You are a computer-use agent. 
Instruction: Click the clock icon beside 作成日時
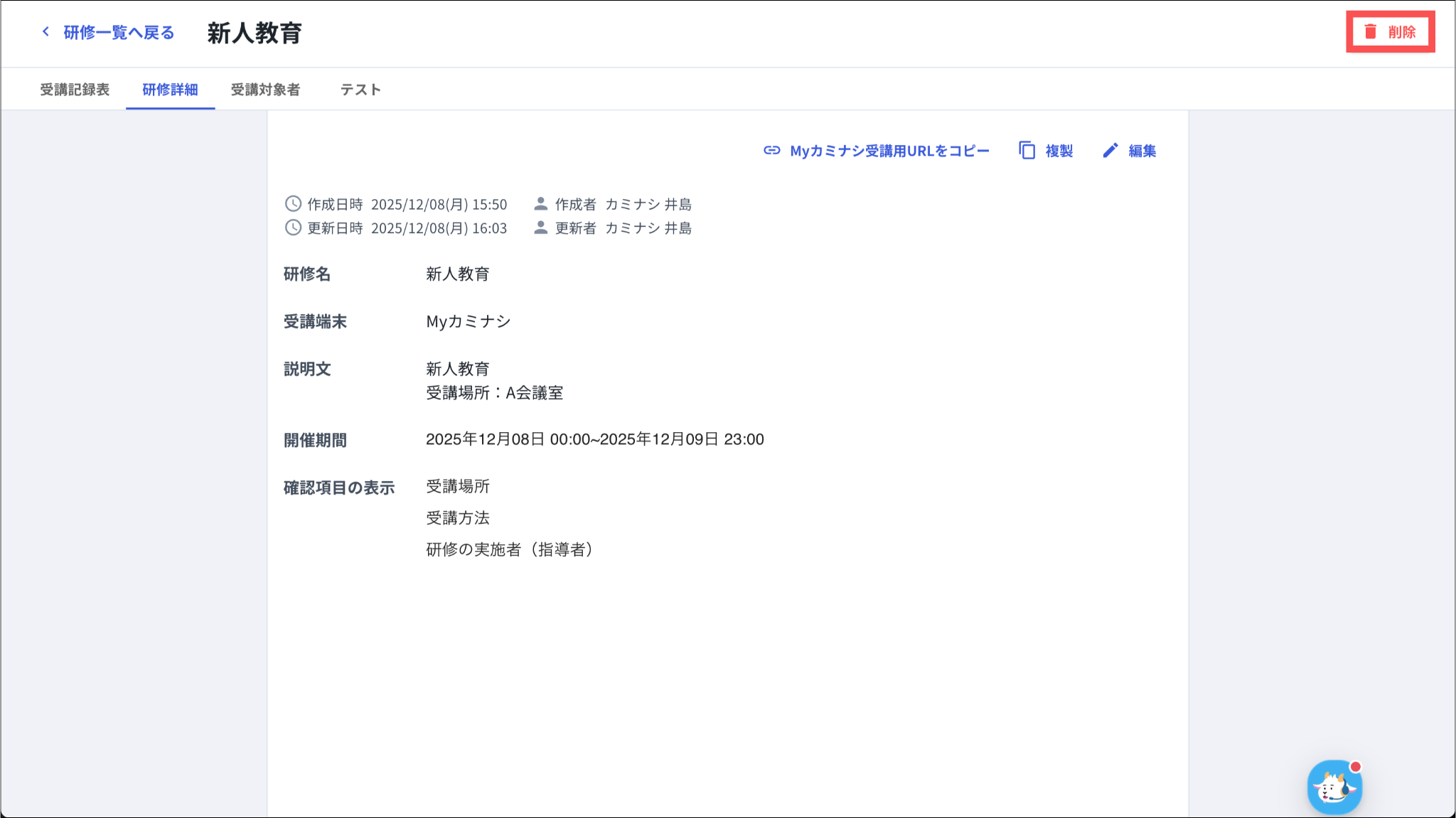293,204
